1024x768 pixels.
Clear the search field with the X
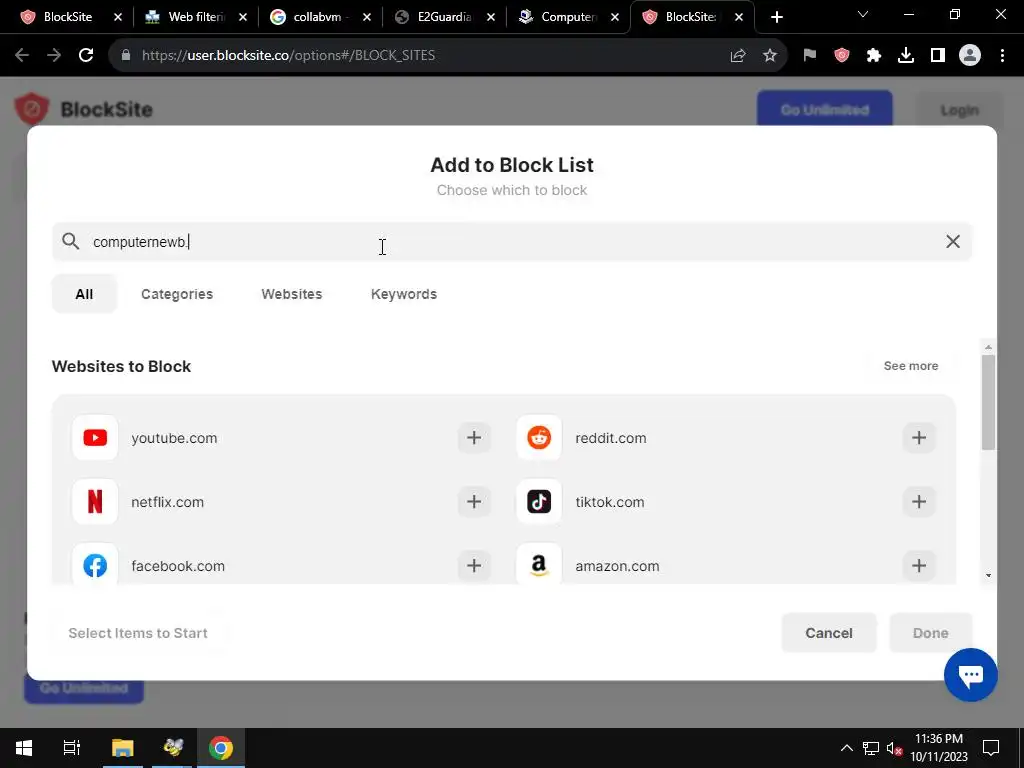point(953,242)
